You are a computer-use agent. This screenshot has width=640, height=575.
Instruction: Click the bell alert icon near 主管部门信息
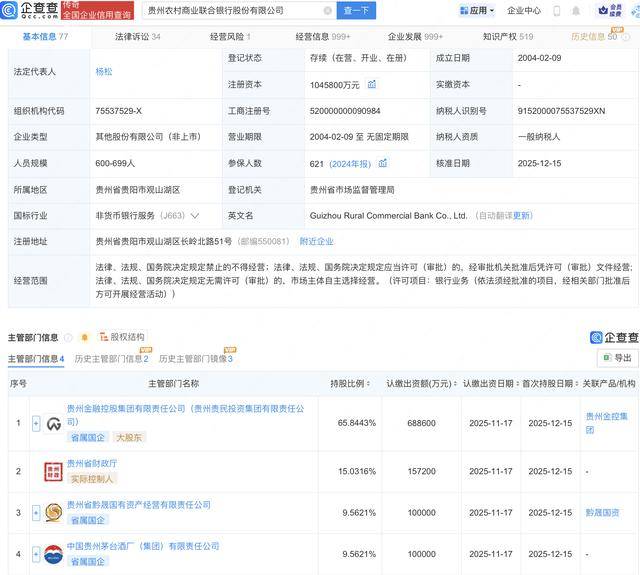pyautogui.click(x=84, y=338)
